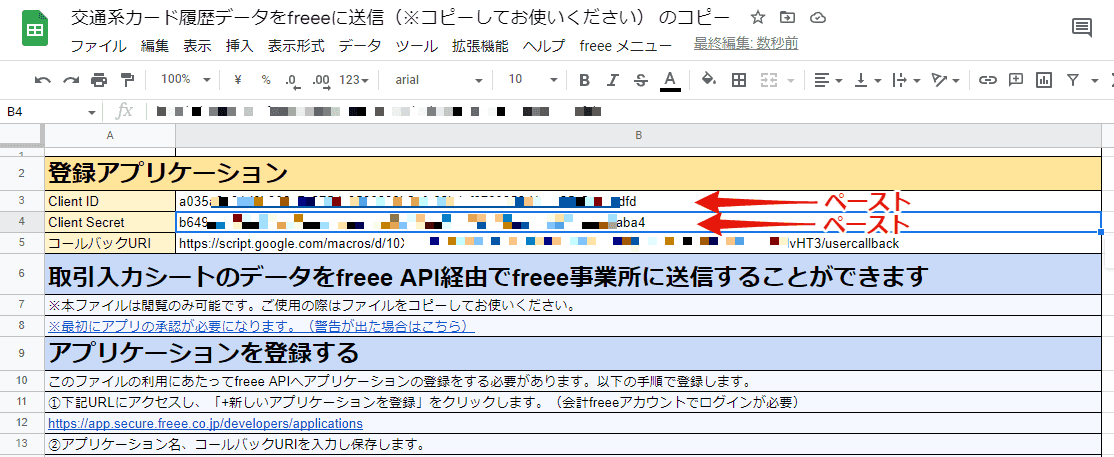The height and width of the screenshot is (457, 1114).
Task: Open the 挿入 menu
Action: (x=239, y=46)
